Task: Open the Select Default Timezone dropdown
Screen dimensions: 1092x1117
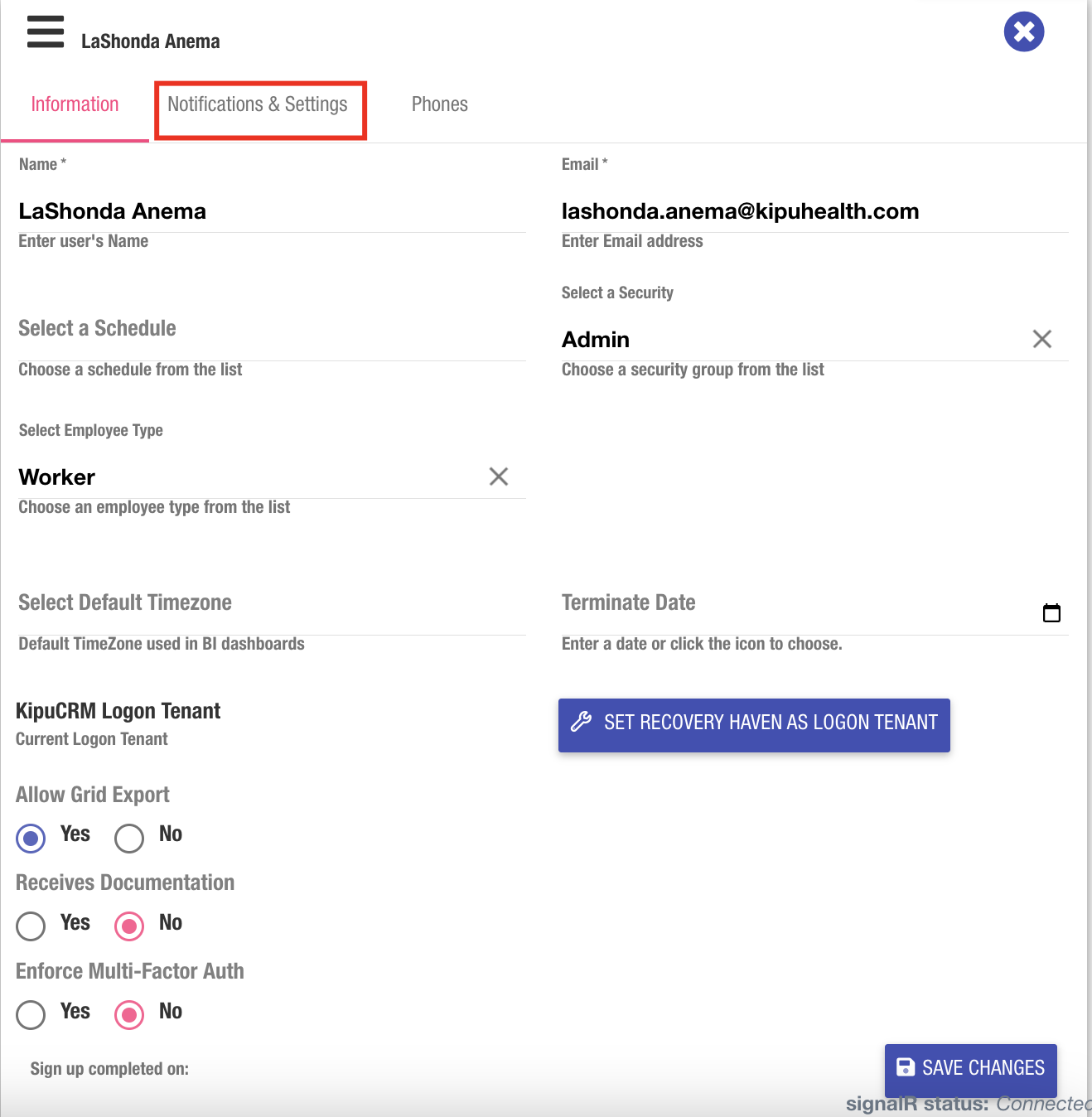Action: (x=271, y=603)
